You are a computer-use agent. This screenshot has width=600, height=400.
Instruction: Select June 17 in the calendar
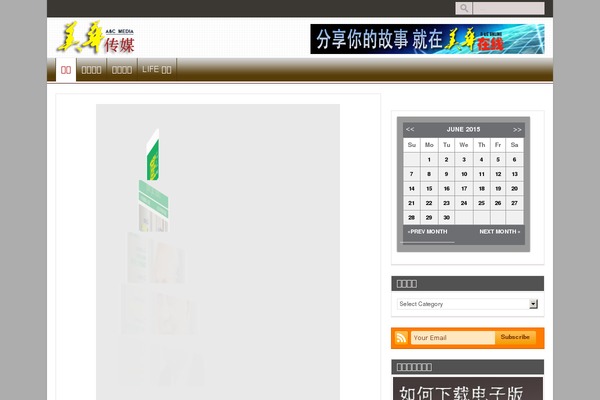[x=464, y=189]
